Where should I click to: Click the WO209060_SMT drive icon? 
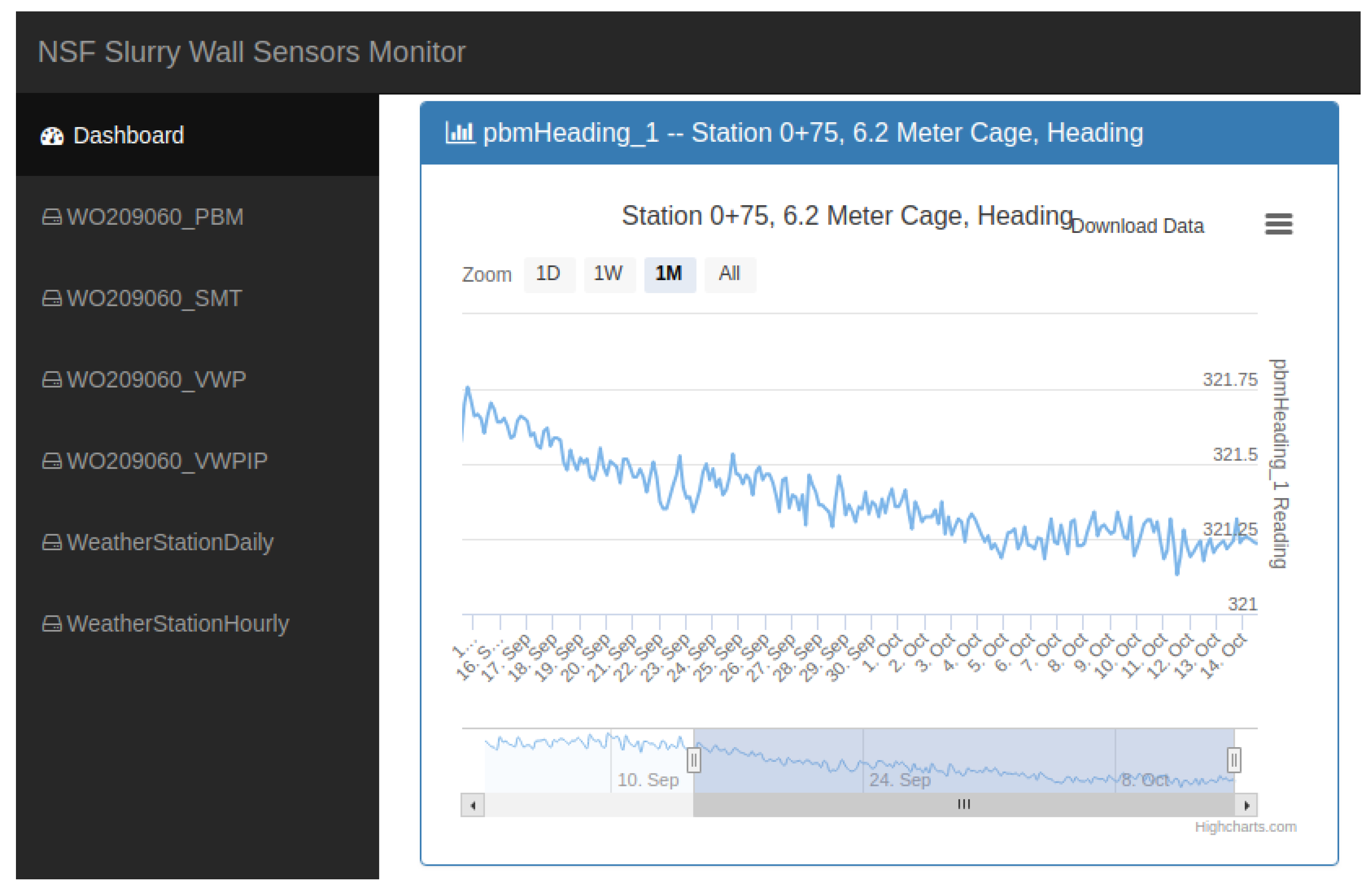(52, 299)
